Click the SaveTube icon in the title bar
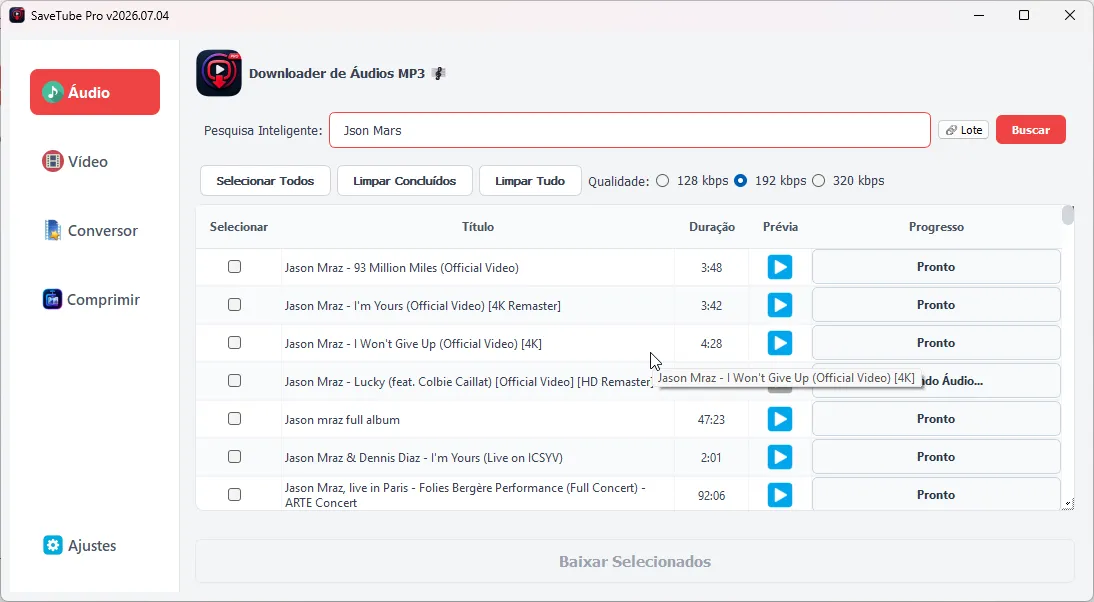 [17, 15]
